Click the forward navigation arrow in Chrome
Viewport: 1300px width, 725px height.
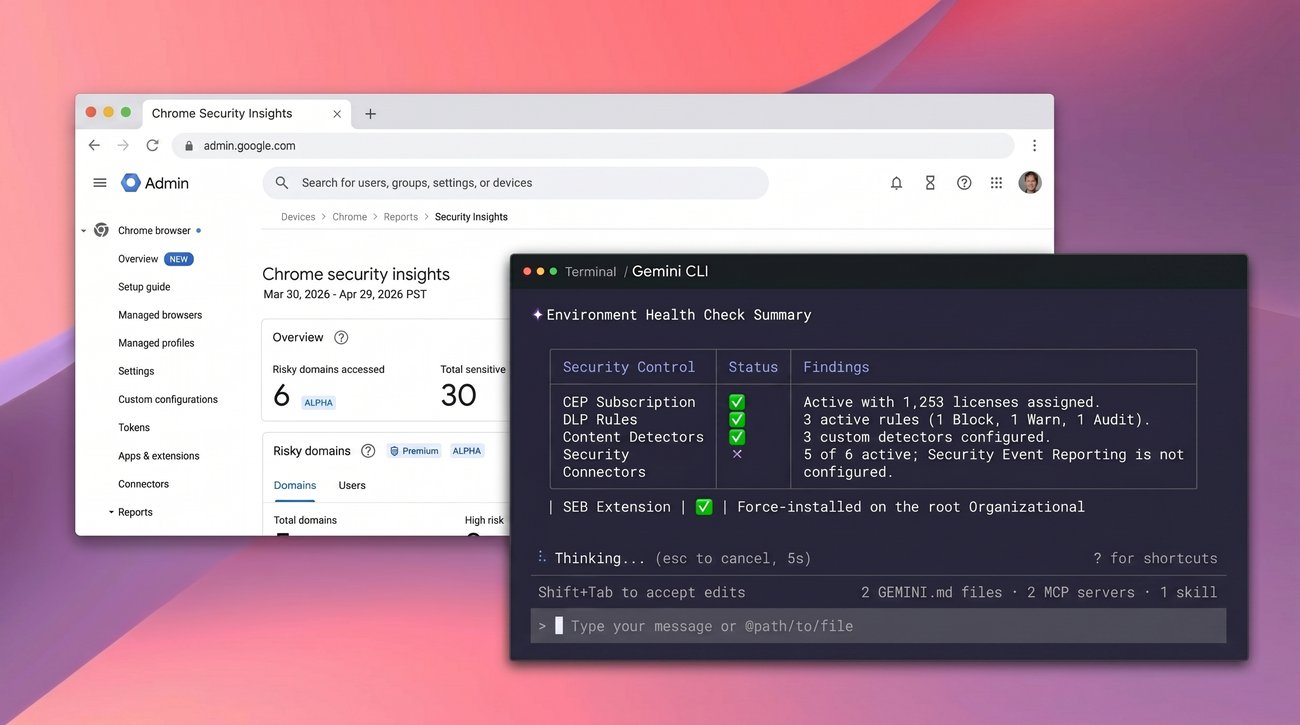coord(123,145)
